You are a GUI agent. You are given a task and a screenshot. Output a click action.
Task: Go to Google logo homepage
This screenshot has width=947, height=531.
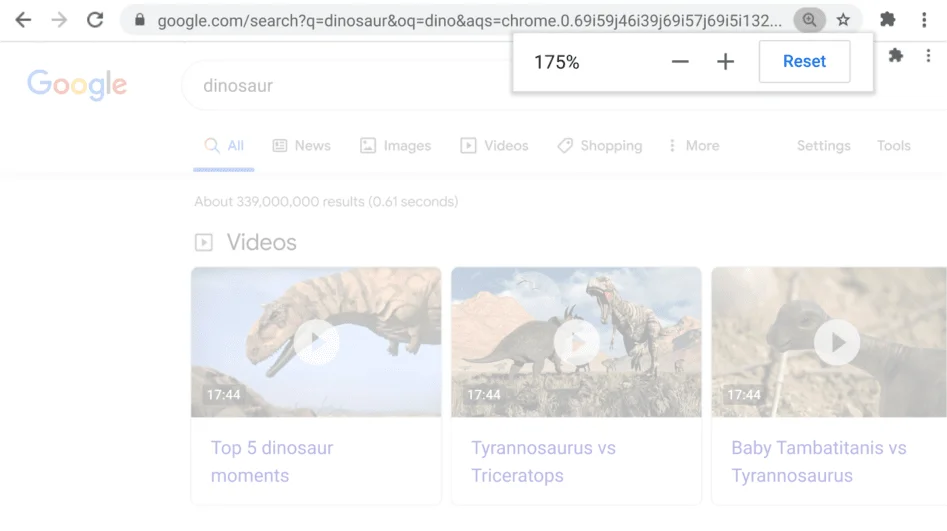coord(77,85)
